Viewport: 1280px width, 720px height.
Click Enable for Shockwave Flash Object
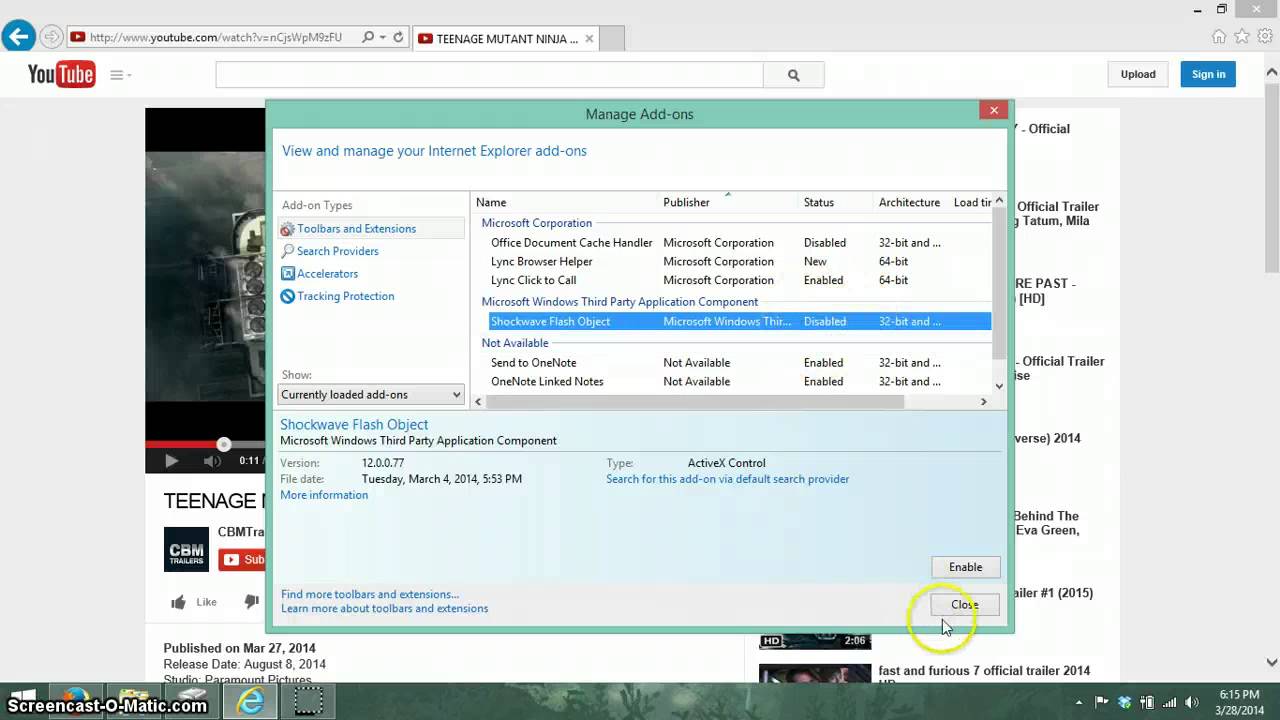[x=965, y=567]
